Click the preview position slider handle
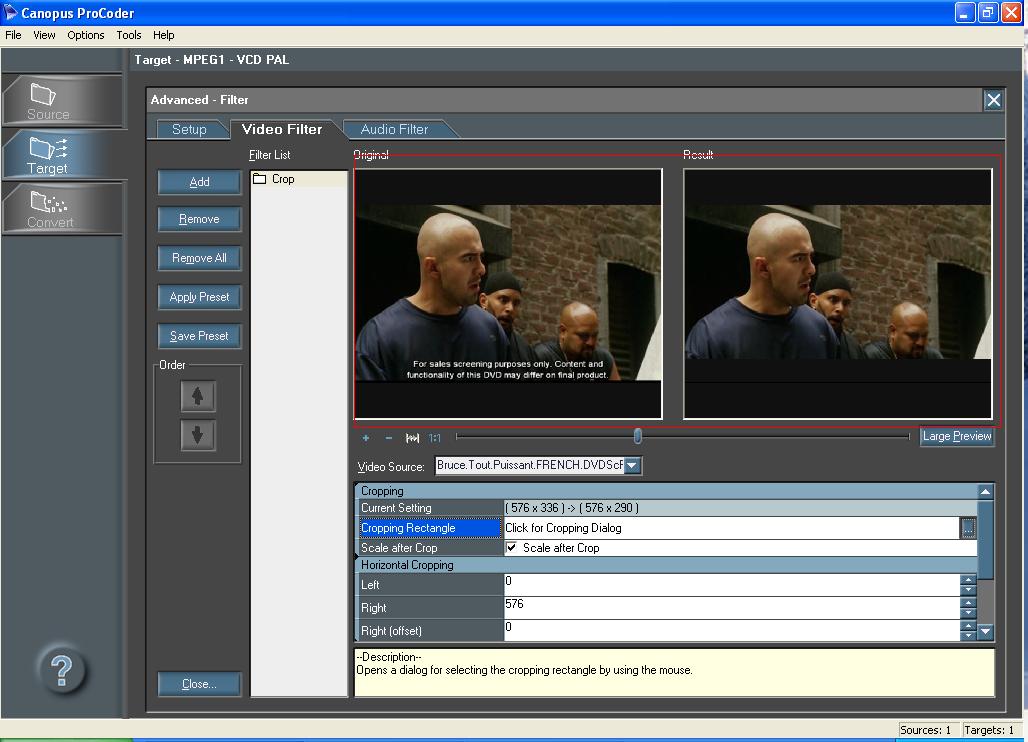 637,436
